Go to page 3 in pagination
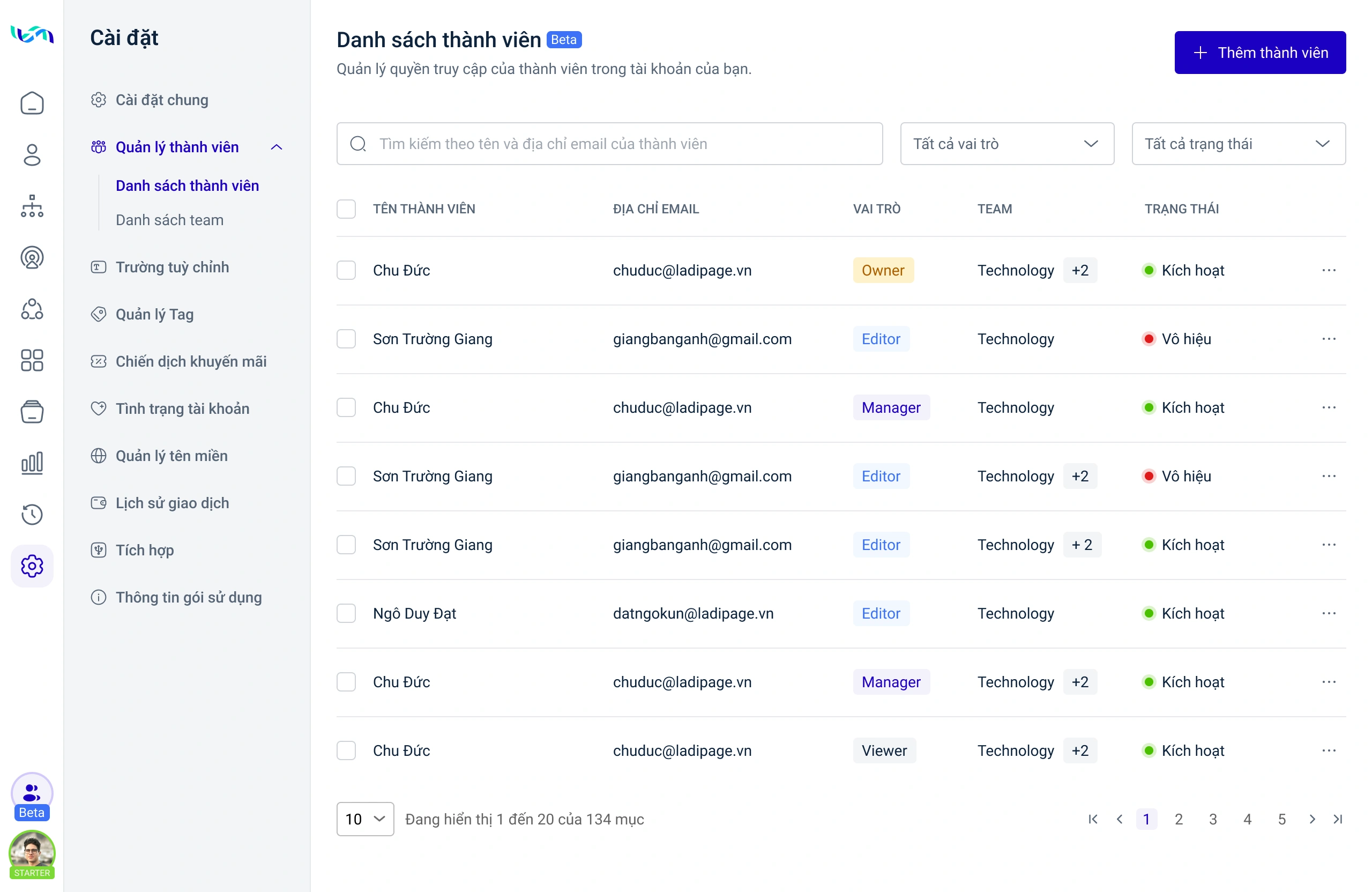1372x892 pixels. click(x=1213, y=819)
